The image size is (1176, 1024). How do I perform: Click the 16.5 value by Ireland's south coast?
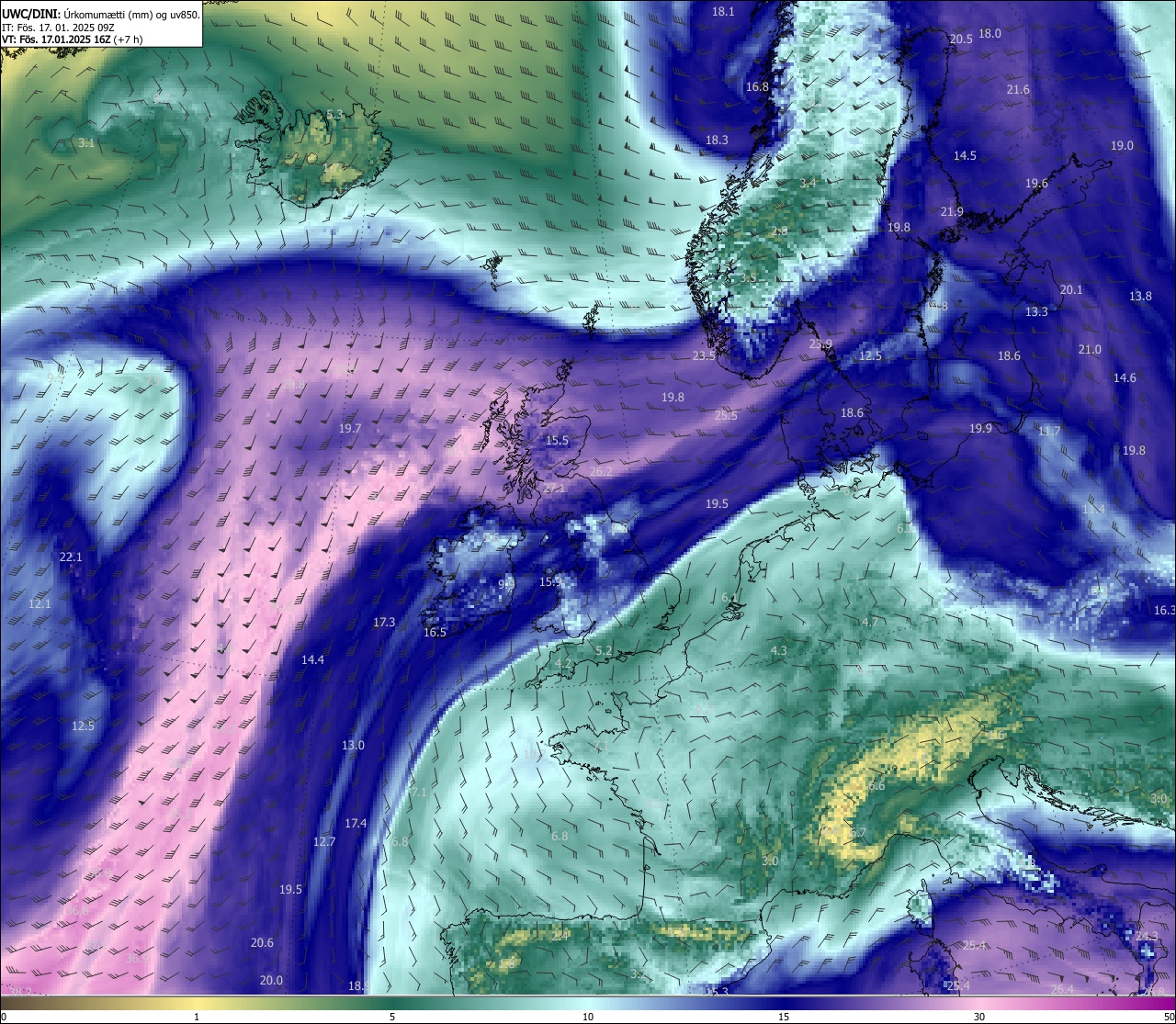pos(435,632)
